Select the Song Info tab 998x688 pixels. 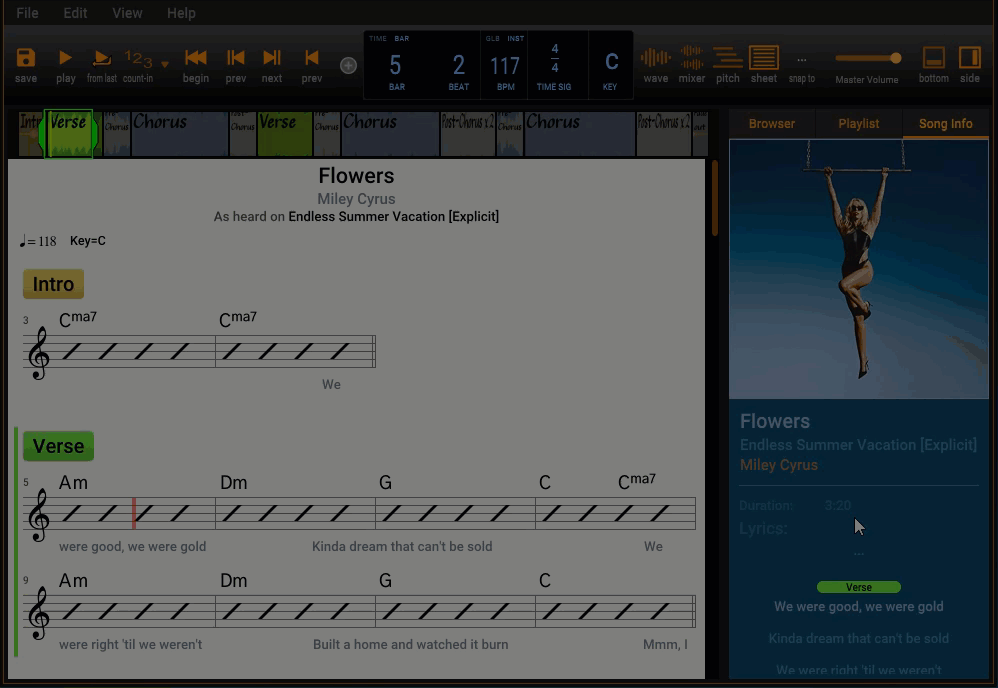pos(946,123)
